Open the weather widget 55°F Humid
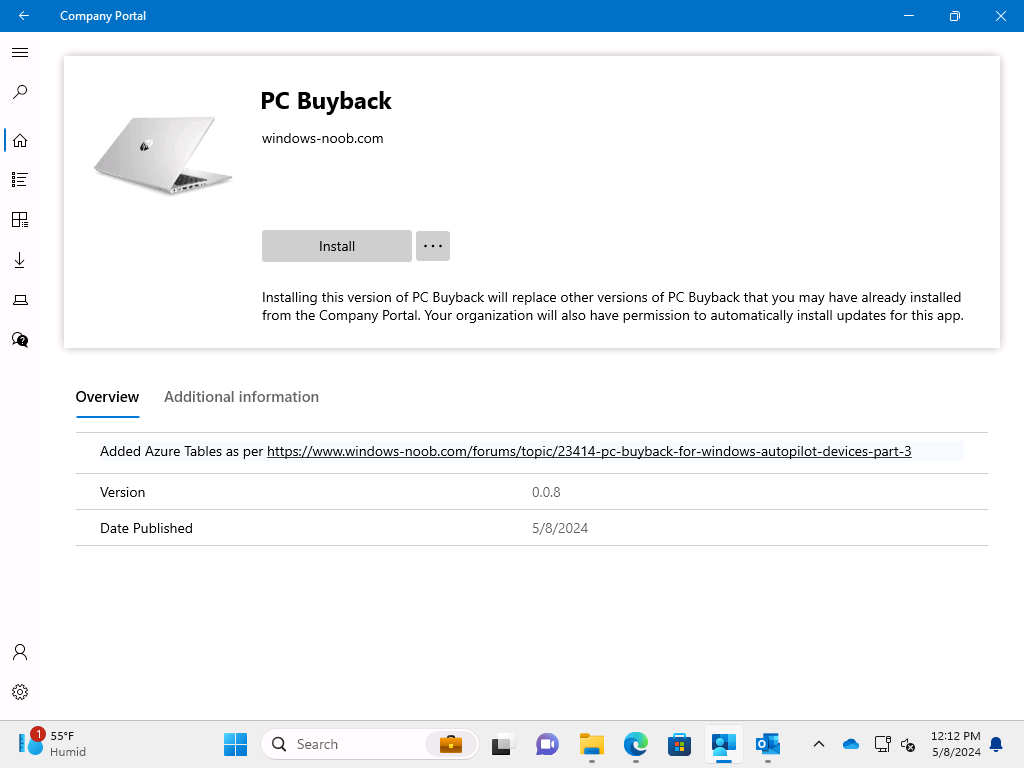Image resolution: width=1024 pixels, height=768 pixels. click(52, 744)
